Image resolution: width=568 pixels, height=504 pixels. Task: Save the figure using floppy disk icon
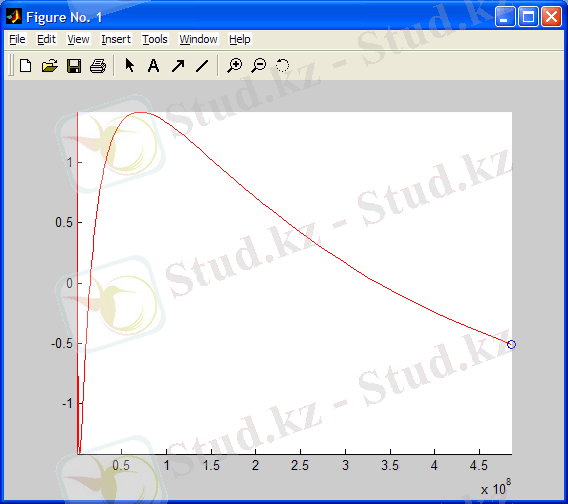[x=74, y=66]
